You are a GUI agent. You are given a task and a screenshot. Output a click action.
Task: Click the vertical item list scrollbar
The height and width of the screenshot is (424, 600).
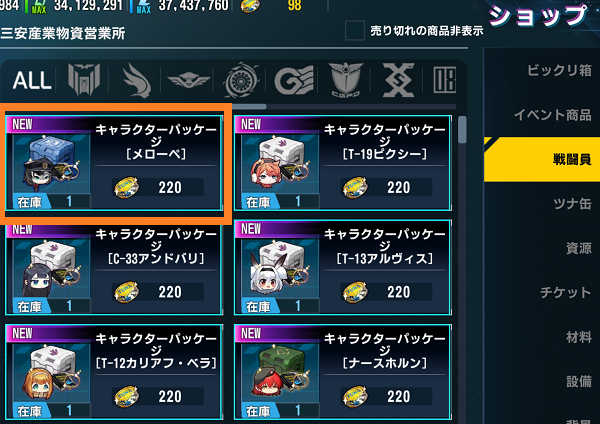pos(462,129)
